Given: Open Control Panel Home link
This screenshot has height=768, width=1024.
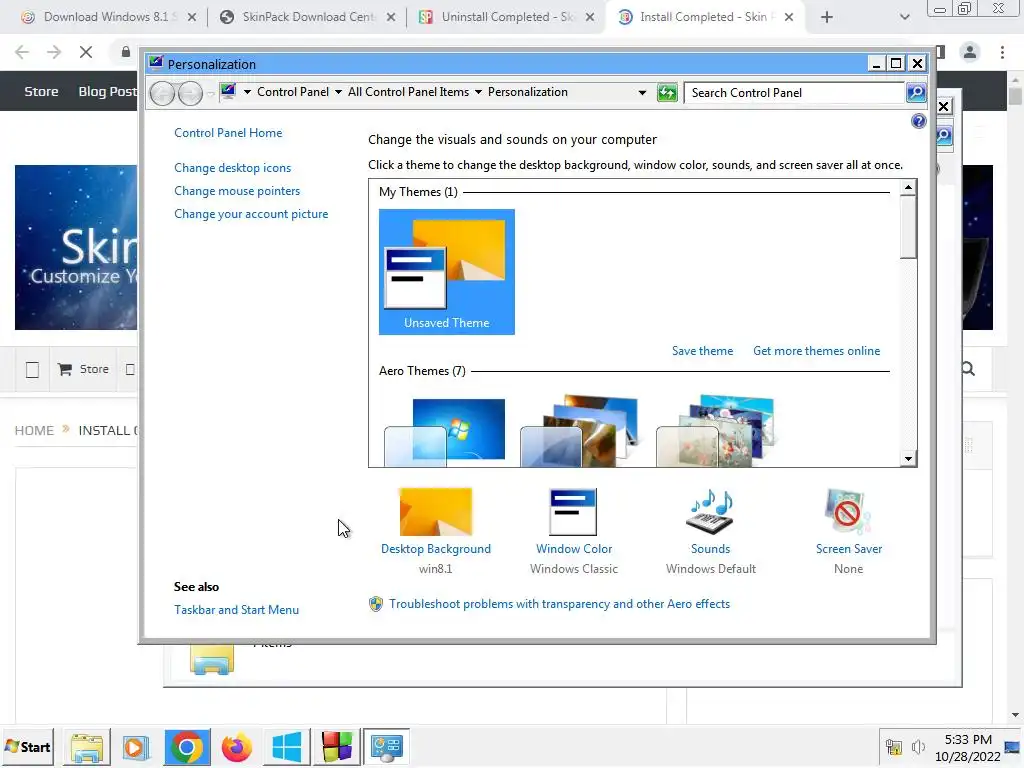Looking at the screenshot, I should click(228, 133).
